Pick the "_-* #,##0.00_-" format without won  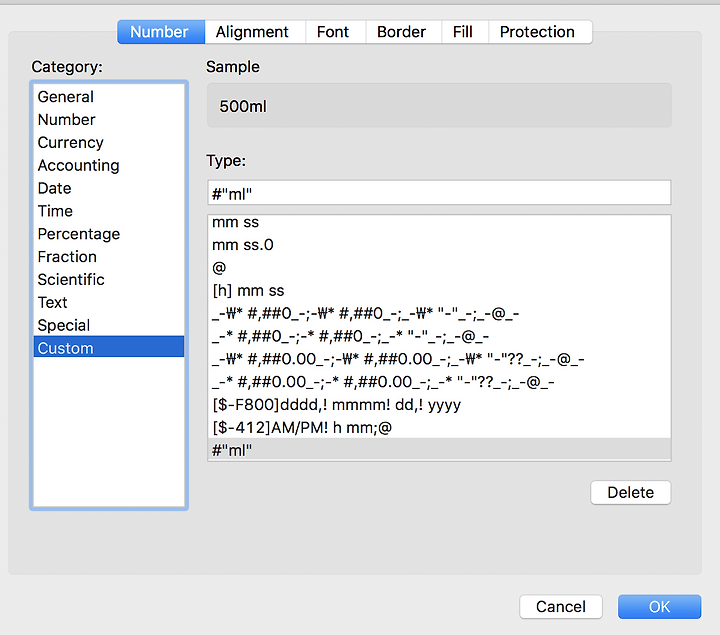click(x=439, y=382)
